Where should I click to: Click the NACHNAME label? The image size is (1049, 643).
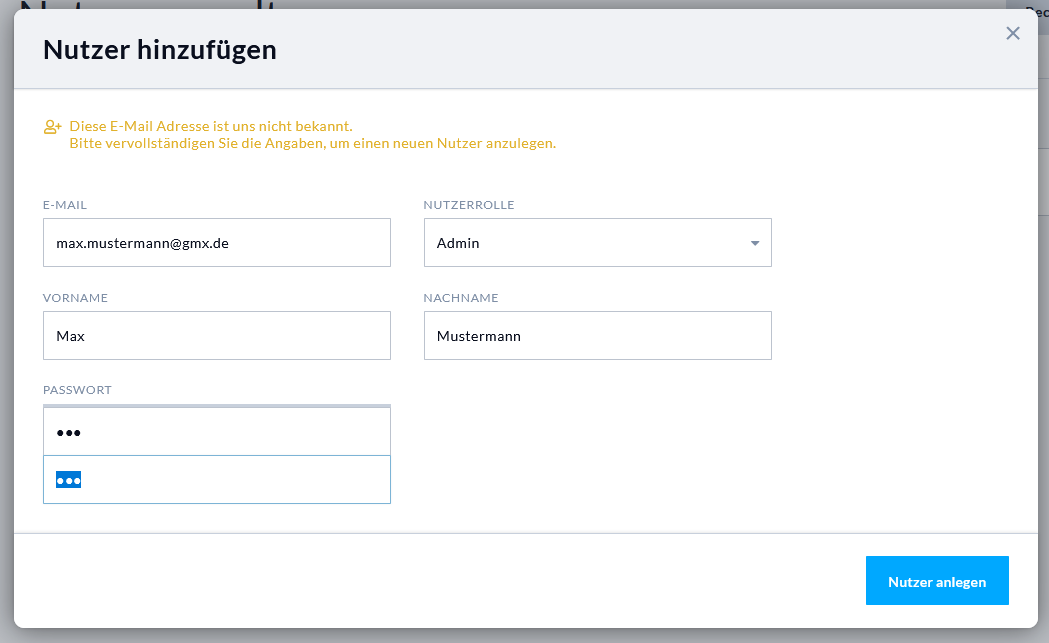(x=461, y=298)
